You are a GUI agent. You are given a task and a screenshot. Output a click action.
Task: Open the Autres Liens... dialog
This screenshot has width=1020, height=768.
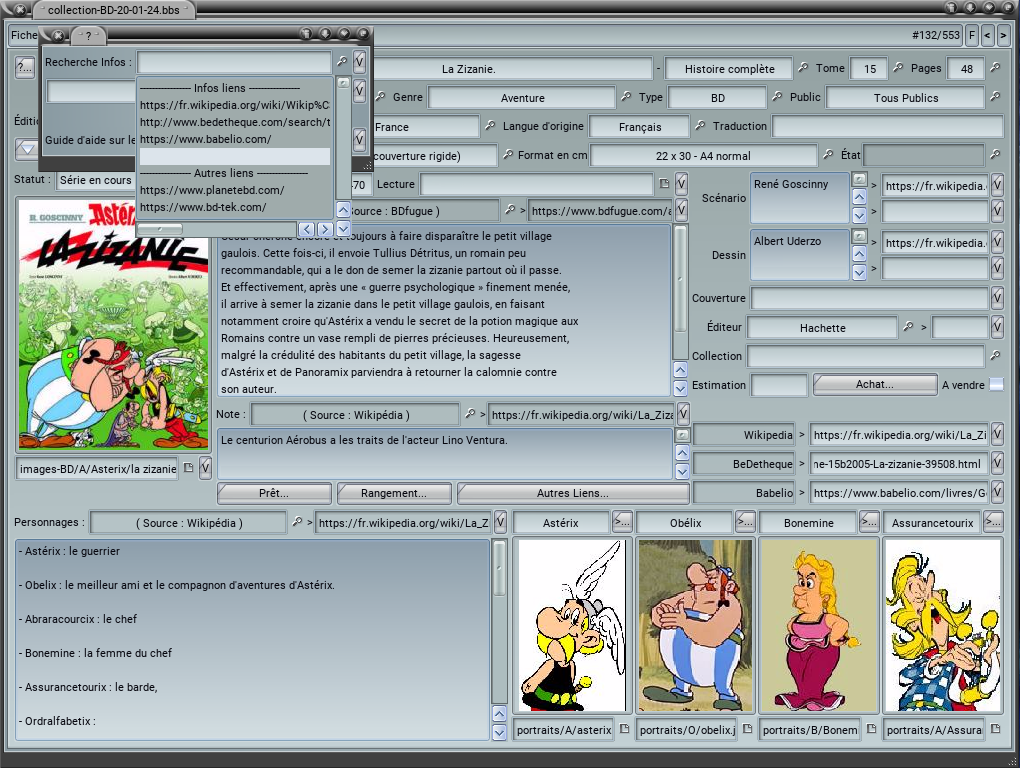point(572,493)
